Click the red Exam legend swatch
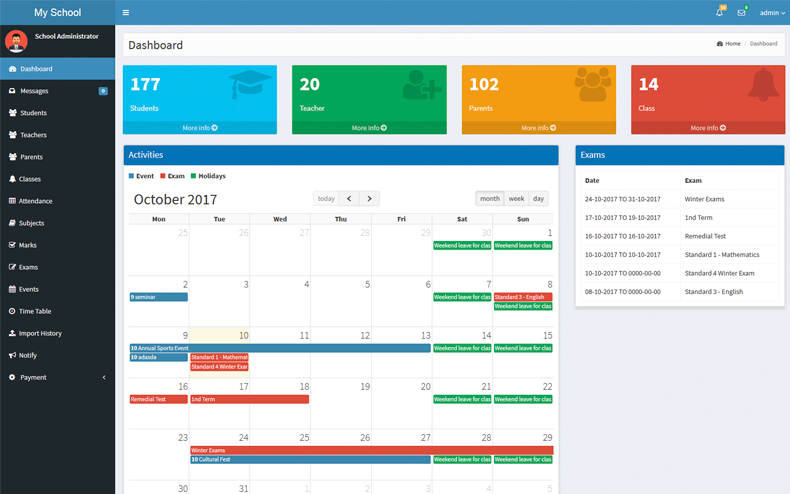This screenshot has height=494, width=790. click(163, 176)
